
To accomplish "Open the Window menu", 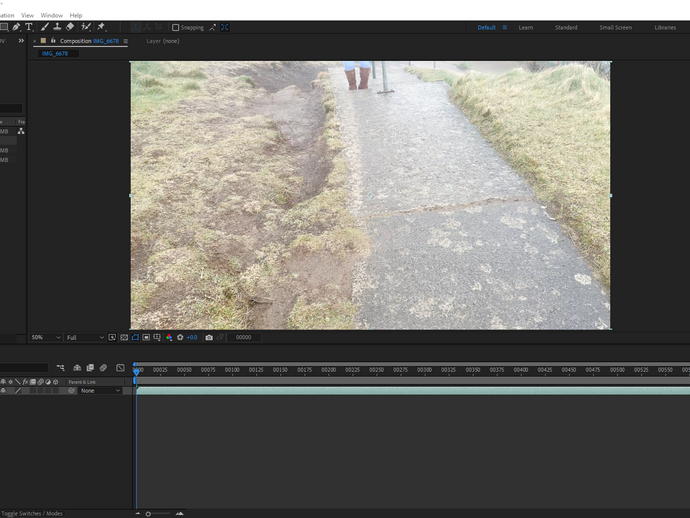I will (x=51, y=15).
